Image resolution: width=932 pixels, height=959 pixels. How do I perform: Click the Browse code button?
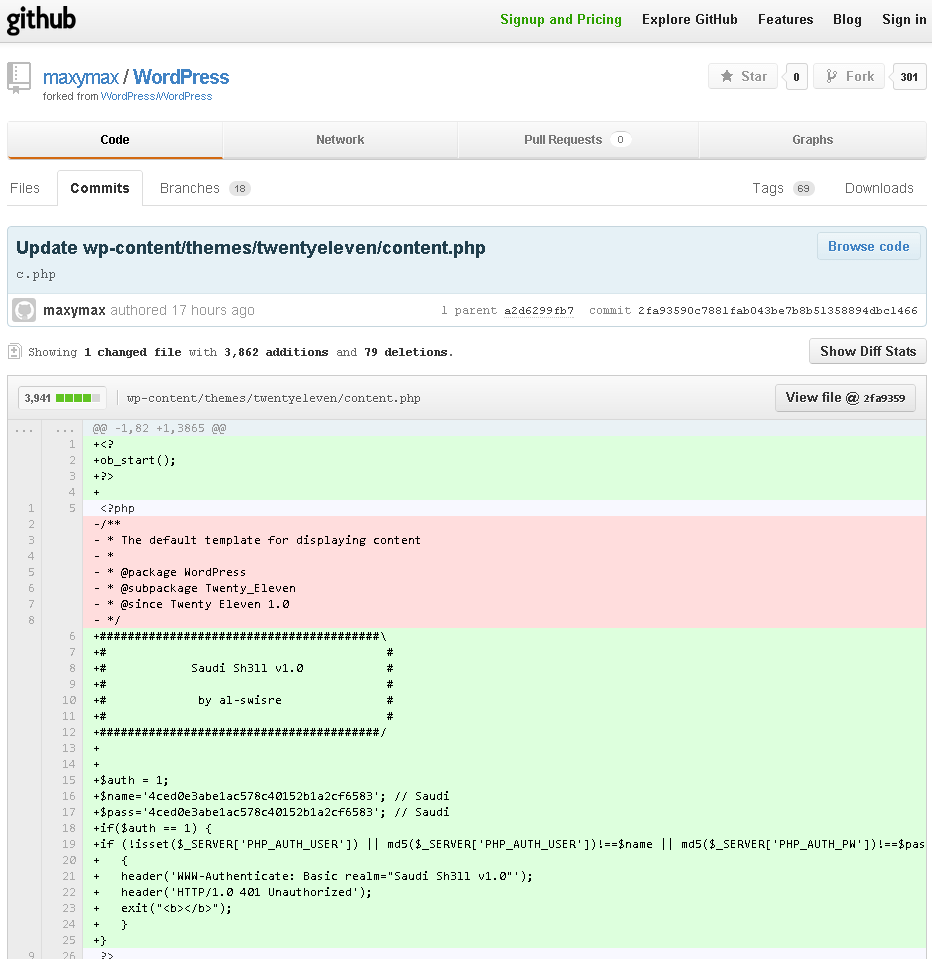tap(868, 246)
